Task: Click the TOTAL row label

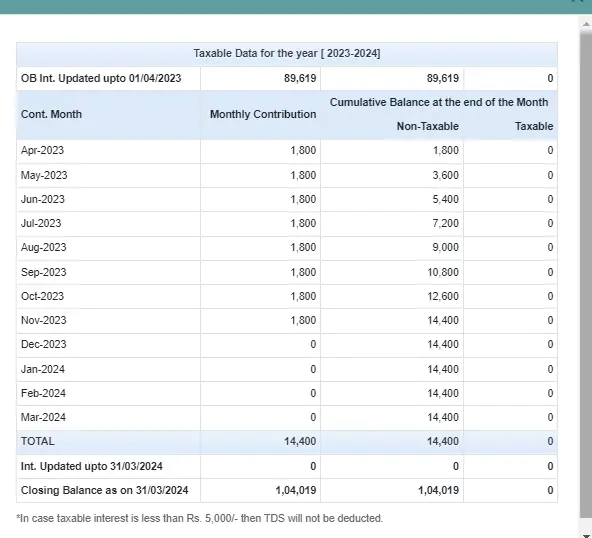Action: tap(37, 441)
